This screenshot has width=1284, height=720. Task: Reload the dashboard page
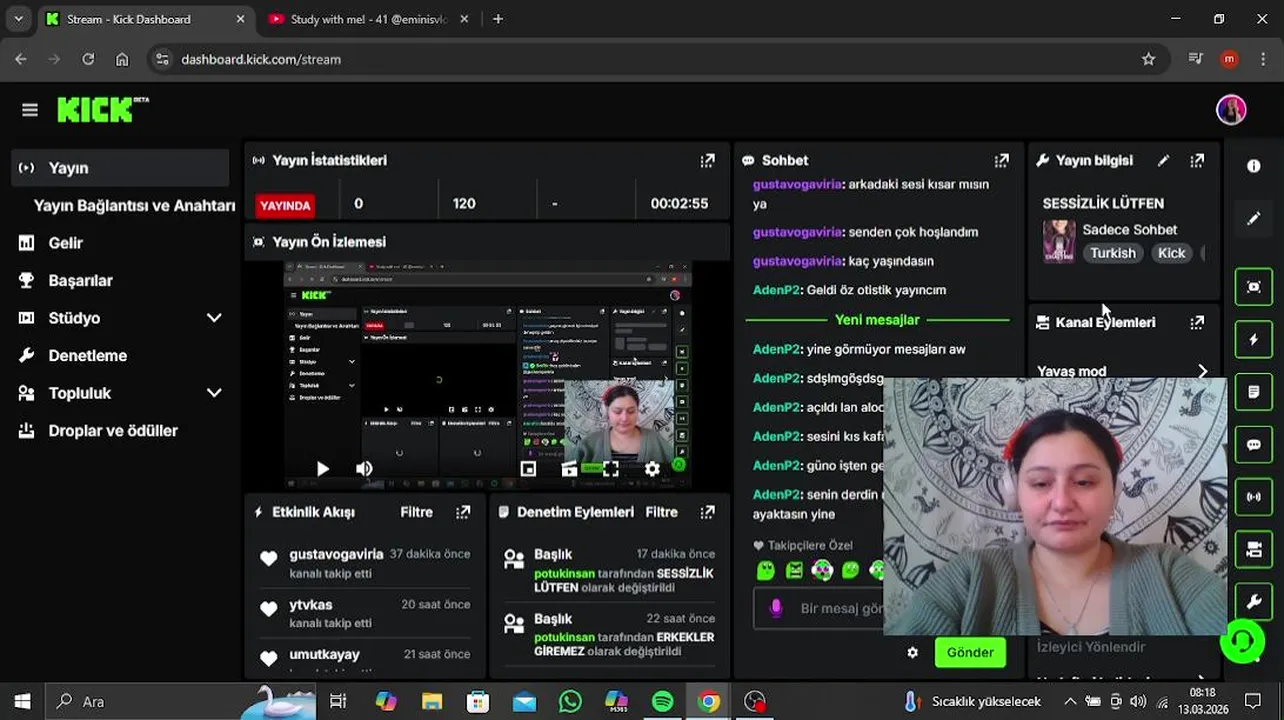coord(88,59)
